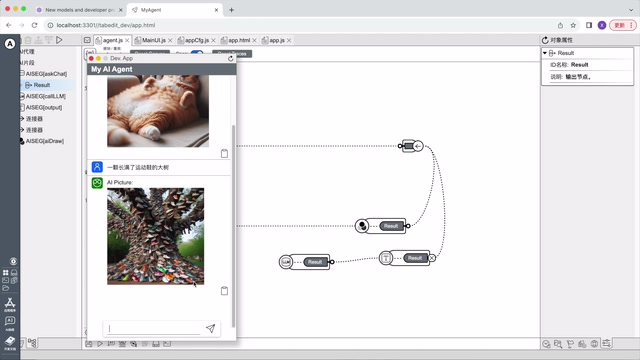
Task: Click the globe icon at properties panel bottom
Action: coord(594,344)
